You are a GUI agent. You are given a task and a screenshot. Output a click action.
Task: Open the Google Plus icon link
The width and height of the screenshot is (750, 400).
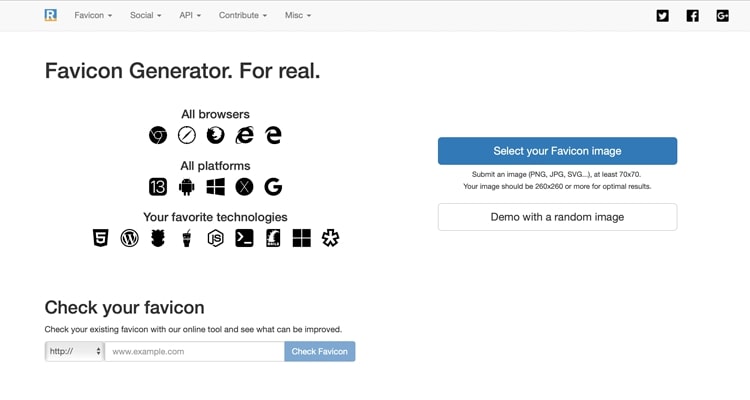point(723,16)
